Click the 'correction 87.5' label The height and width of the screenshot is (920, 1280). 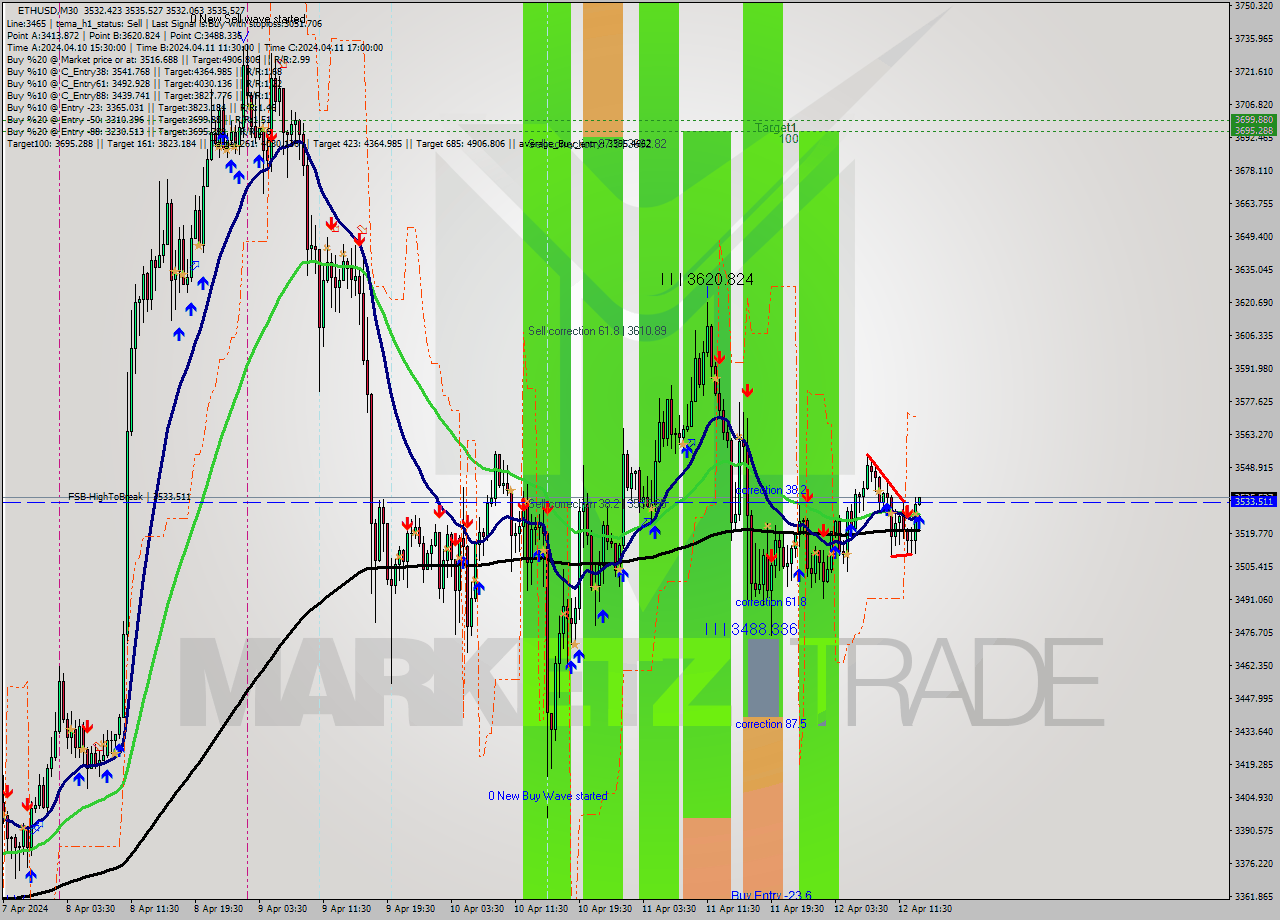[x=770, y=724]
